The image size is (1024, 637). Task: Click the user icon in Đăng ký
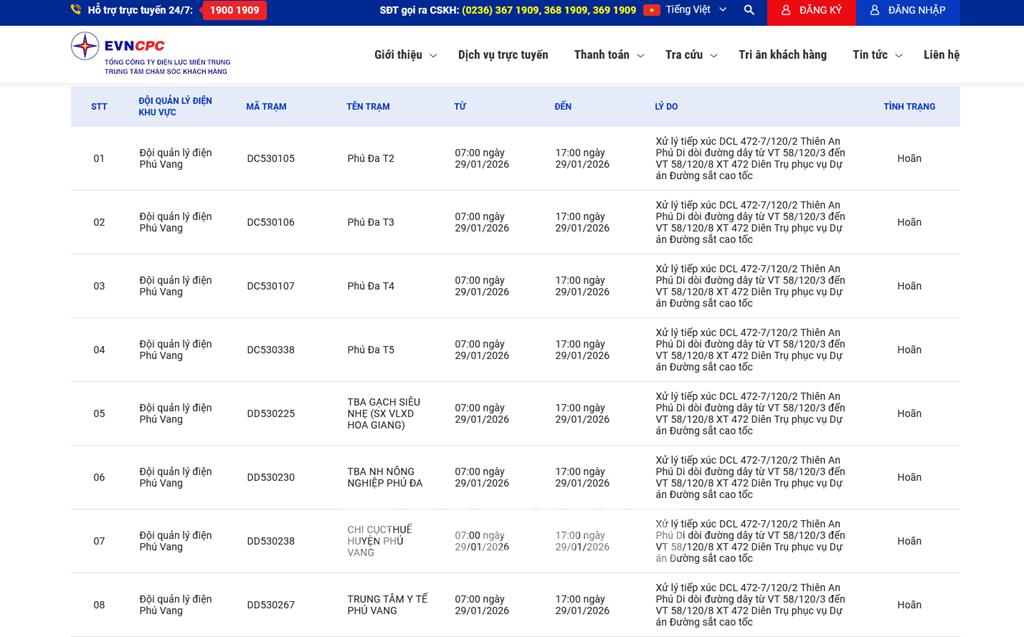click(x=786, y=10)
